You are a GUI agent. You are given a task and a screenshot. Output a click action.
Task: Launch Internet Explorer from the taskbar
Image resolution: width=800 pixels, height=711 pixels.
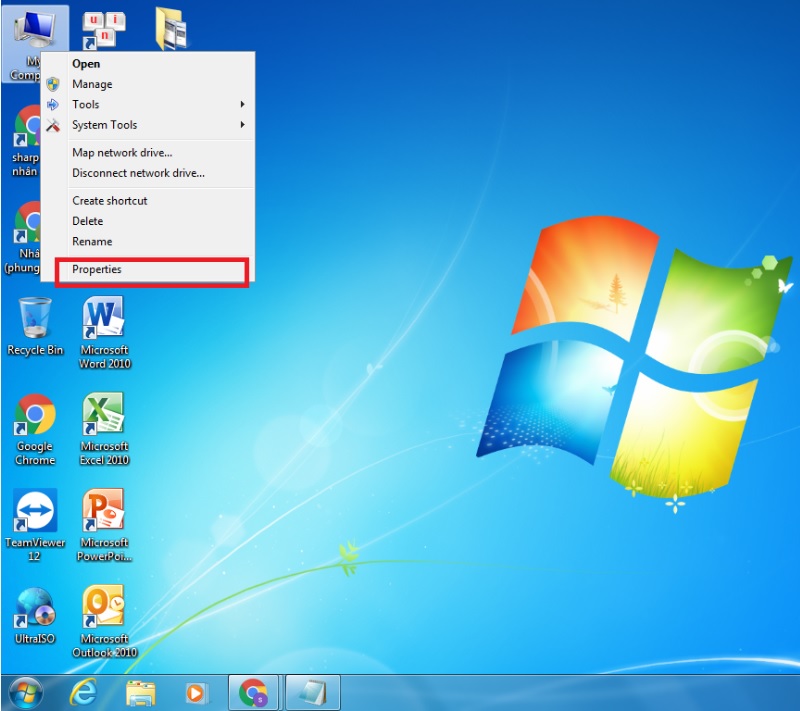point(84,692)
